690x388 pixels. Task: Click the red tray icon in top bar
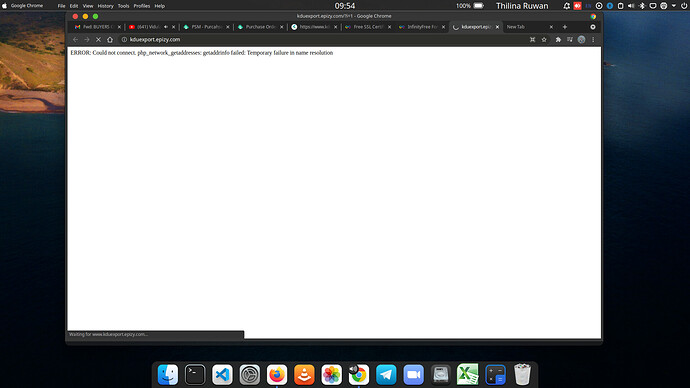coord(577,6)
